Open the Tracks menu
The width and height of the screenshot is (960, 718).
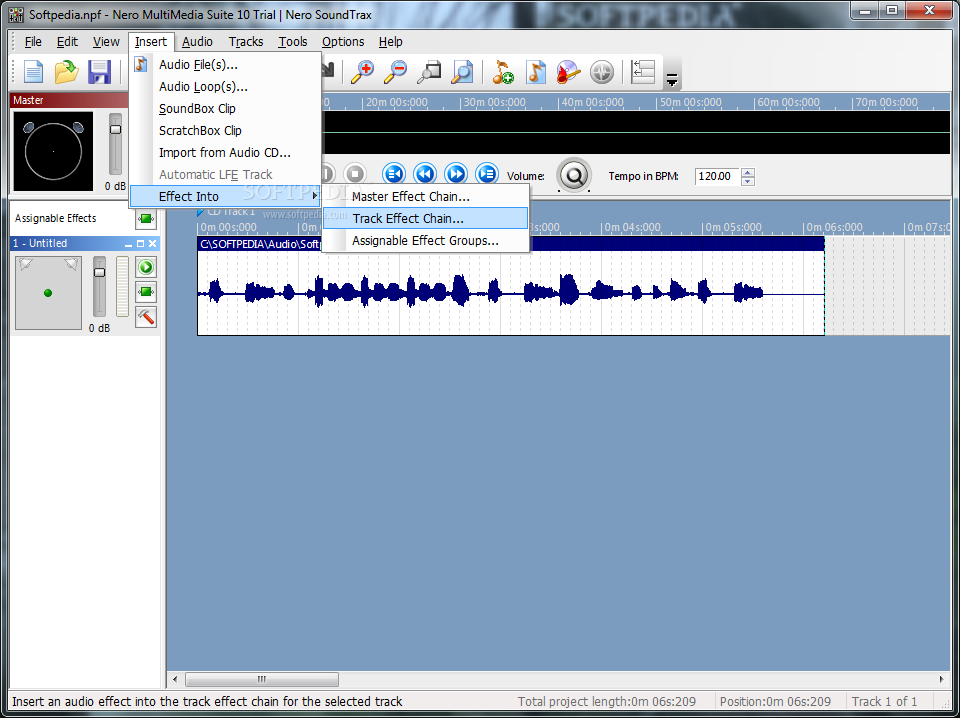pyautogui.click(x=246, y=42)
